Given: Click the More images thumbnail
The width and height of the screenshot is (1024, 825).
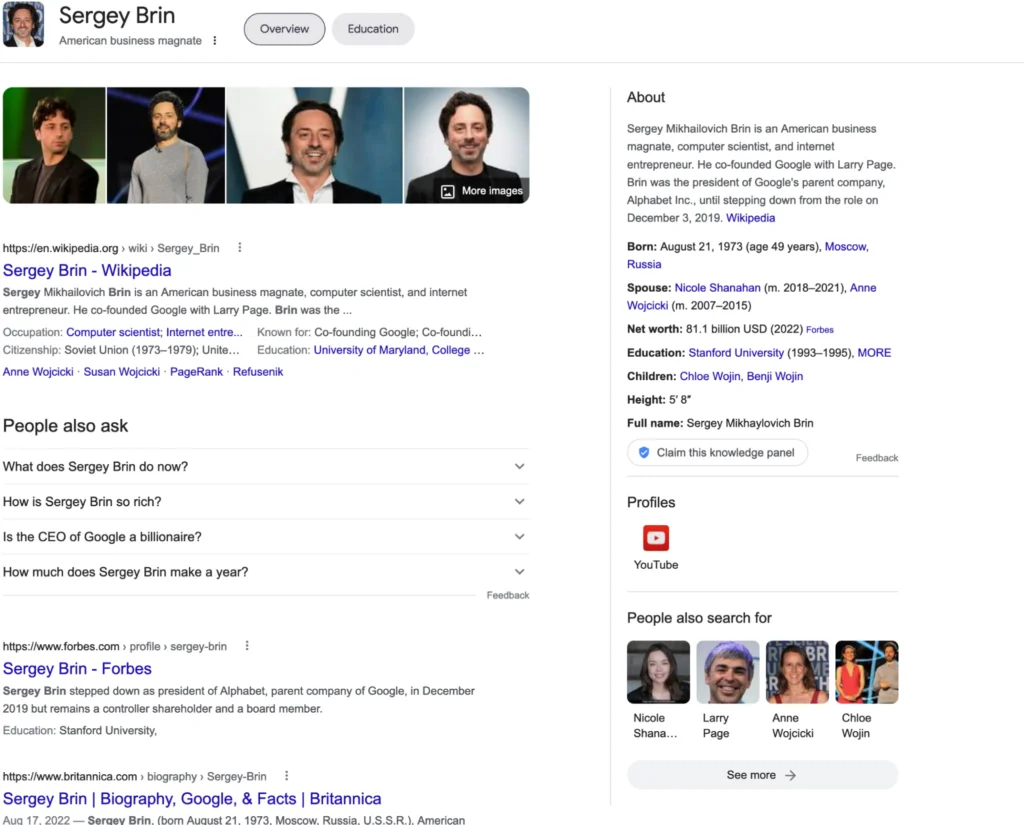Looking at the screenshot, I should [467, 145].
